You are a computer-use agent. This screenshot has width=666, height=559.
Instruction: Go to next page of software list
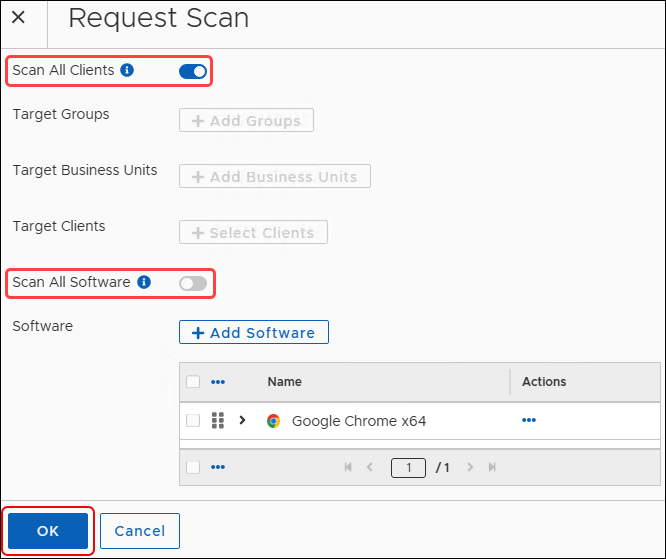470,467
